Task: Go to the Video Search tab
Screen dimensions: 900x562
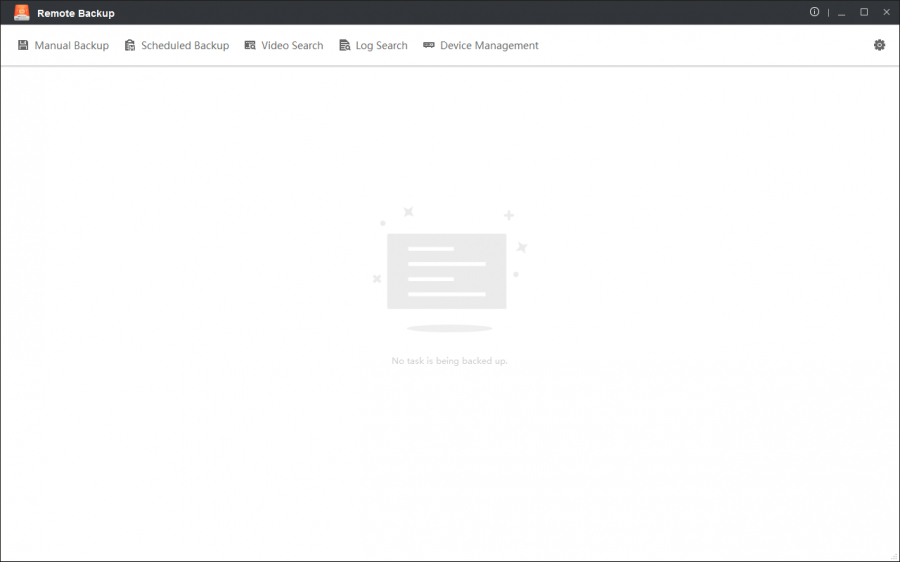Action: point(284,45)
